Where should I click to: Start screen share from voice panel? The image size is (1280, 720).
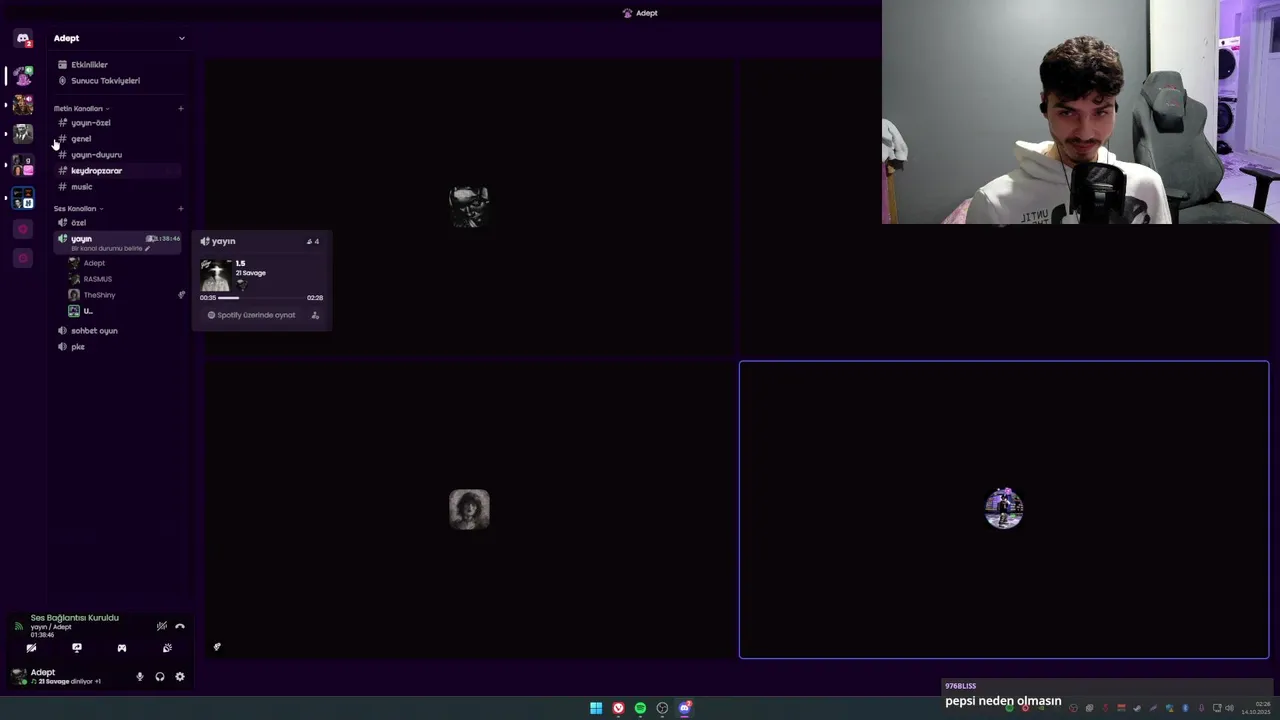[x=77, y=648]
